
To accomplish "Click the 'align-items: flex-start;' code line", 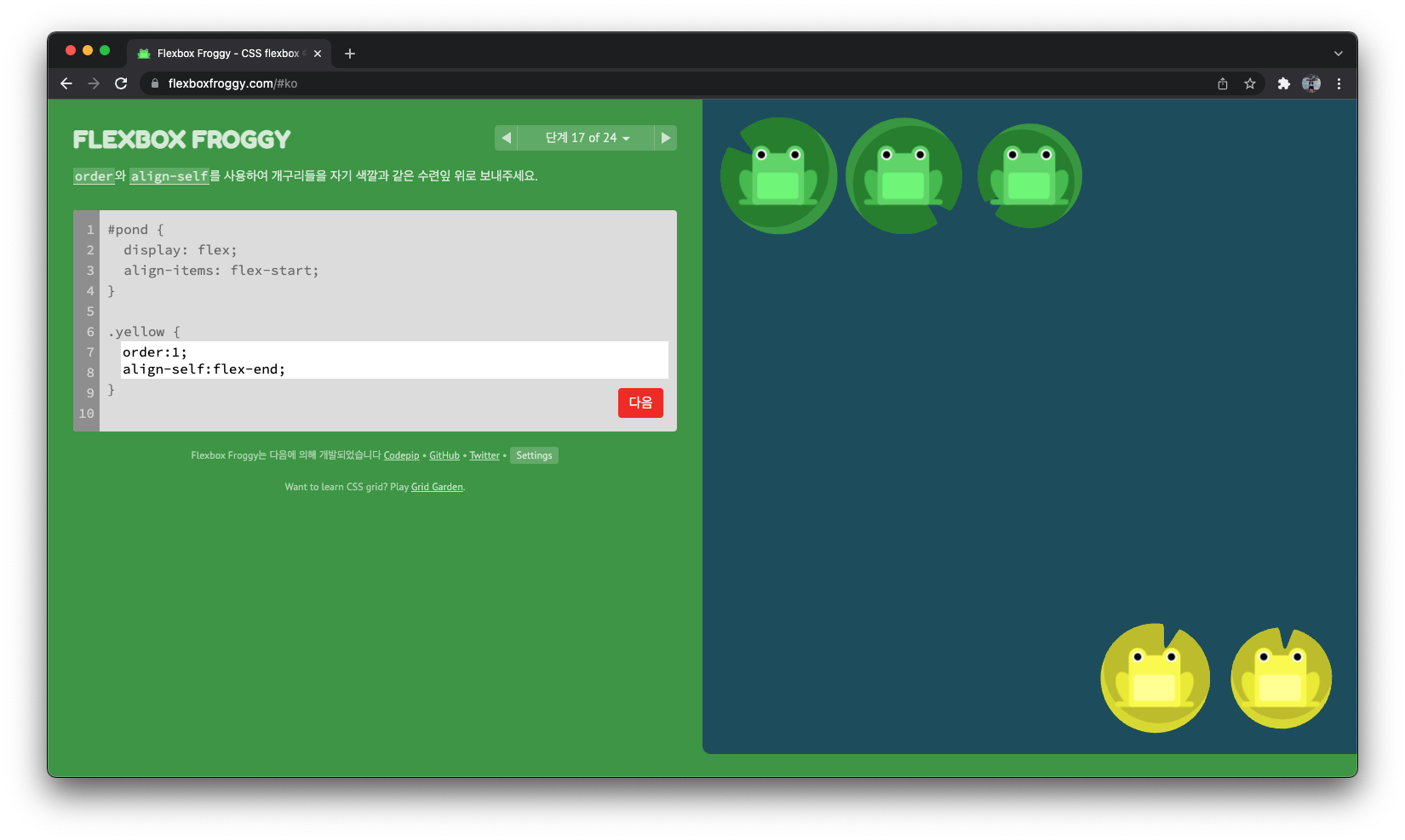I will point(221,271).
